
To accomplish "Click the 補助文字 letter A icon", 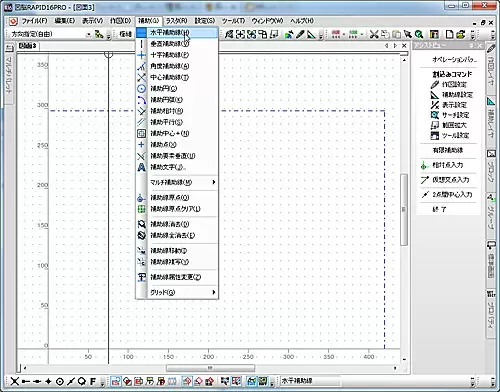I will [141, 167].
